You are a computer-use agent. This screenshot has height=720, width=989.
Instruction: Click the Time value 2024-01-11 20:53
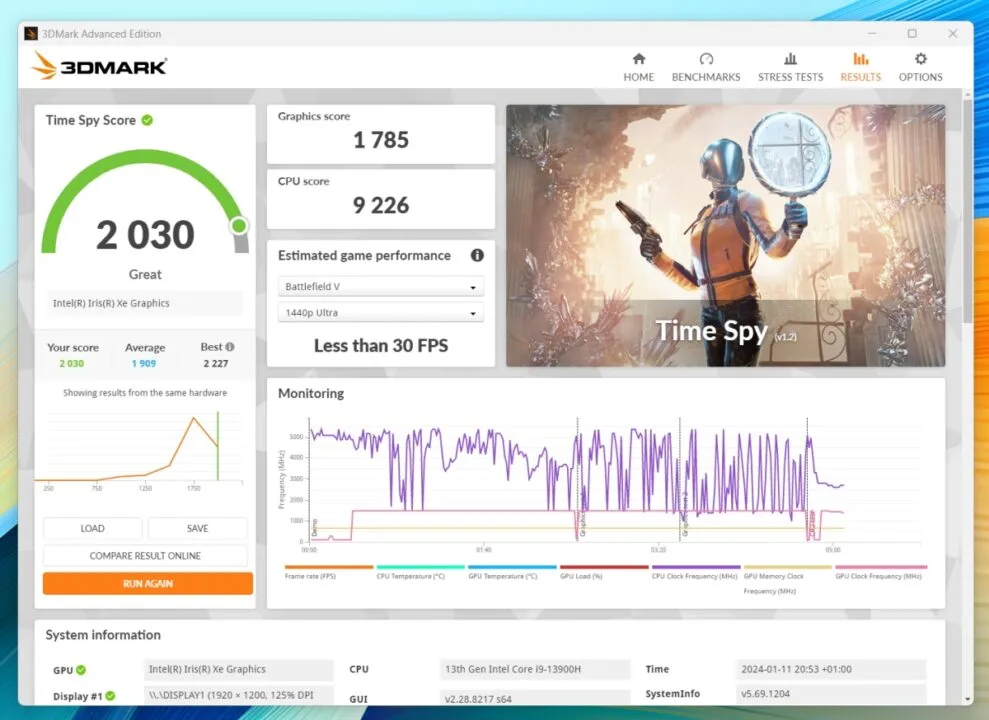tap(831, 669)
